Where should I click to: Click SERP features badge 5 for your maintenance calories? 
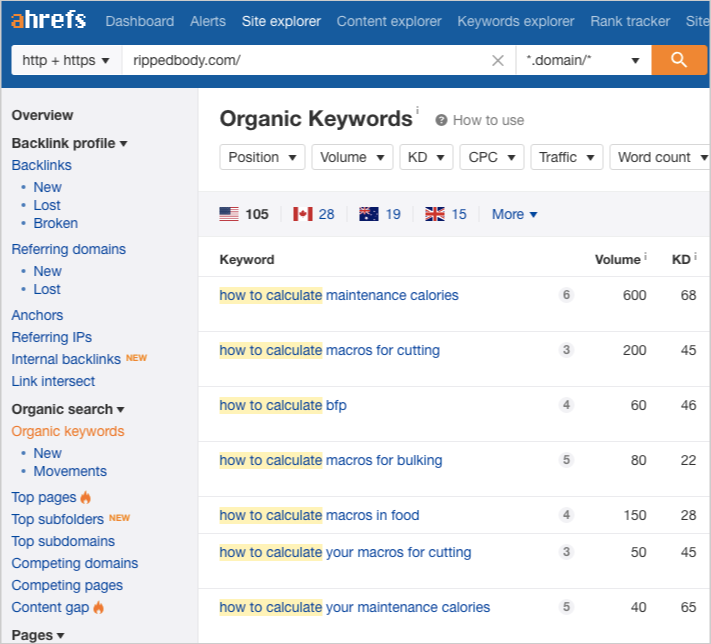pyautogui.click(x=566, y=607)
